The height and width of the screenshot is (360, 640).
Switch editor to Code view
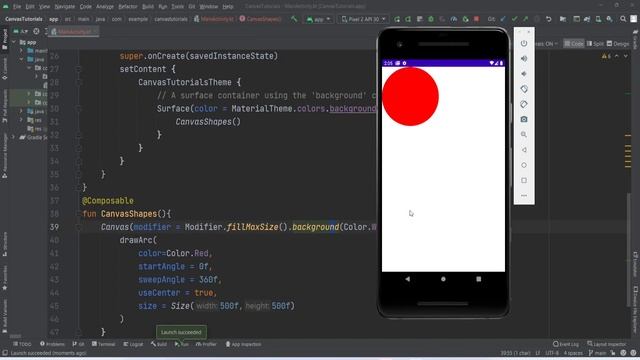coord(574,44)
